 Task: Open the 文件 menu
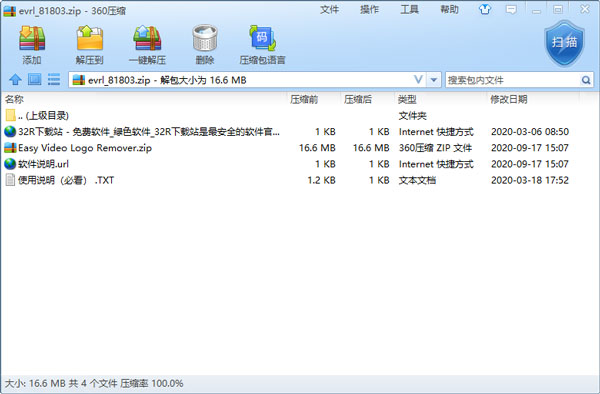(x=329, y=10)
